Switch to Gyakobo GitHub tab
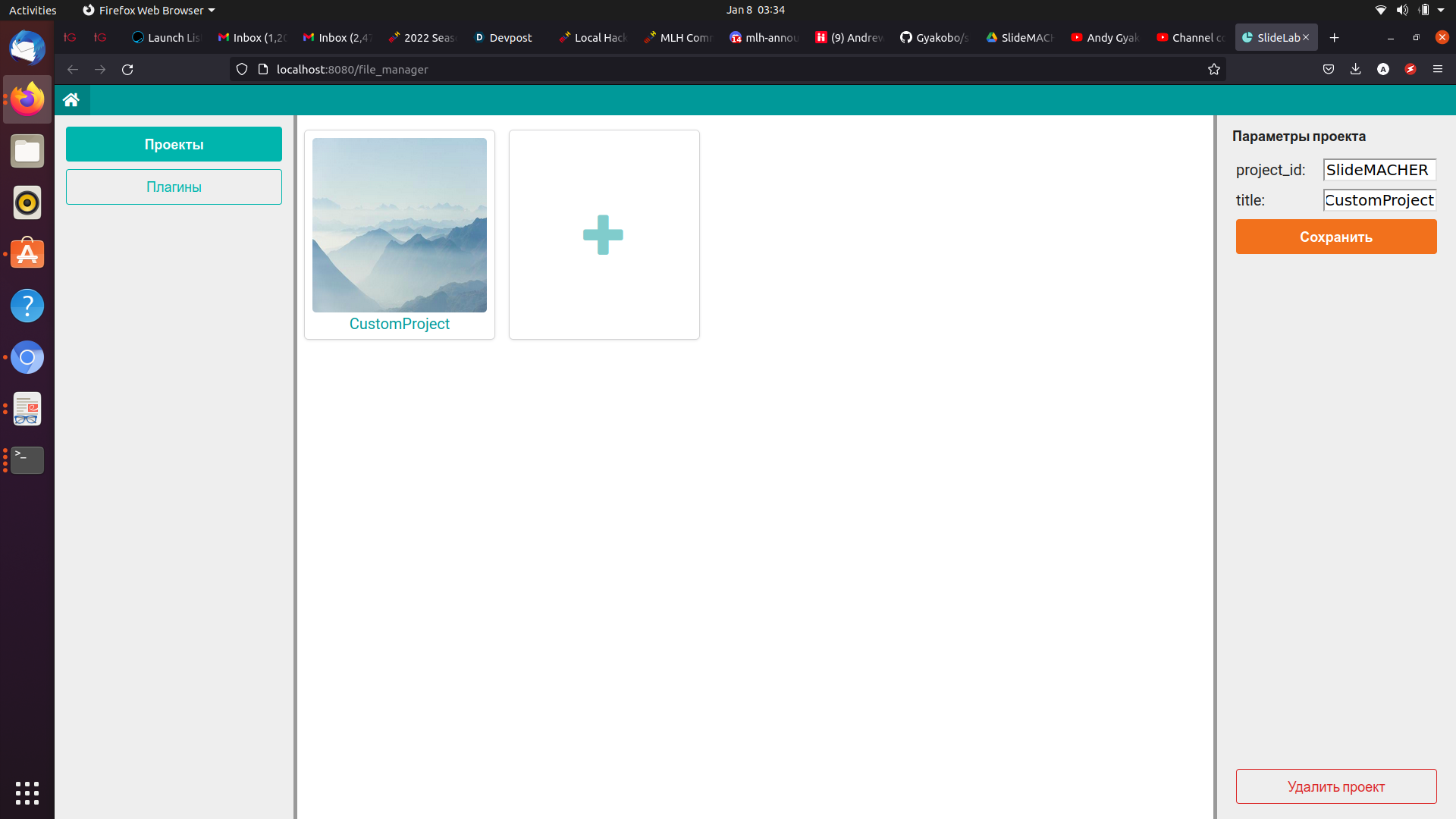Viewport: 1456px width, 819px height. coord(934,37)
